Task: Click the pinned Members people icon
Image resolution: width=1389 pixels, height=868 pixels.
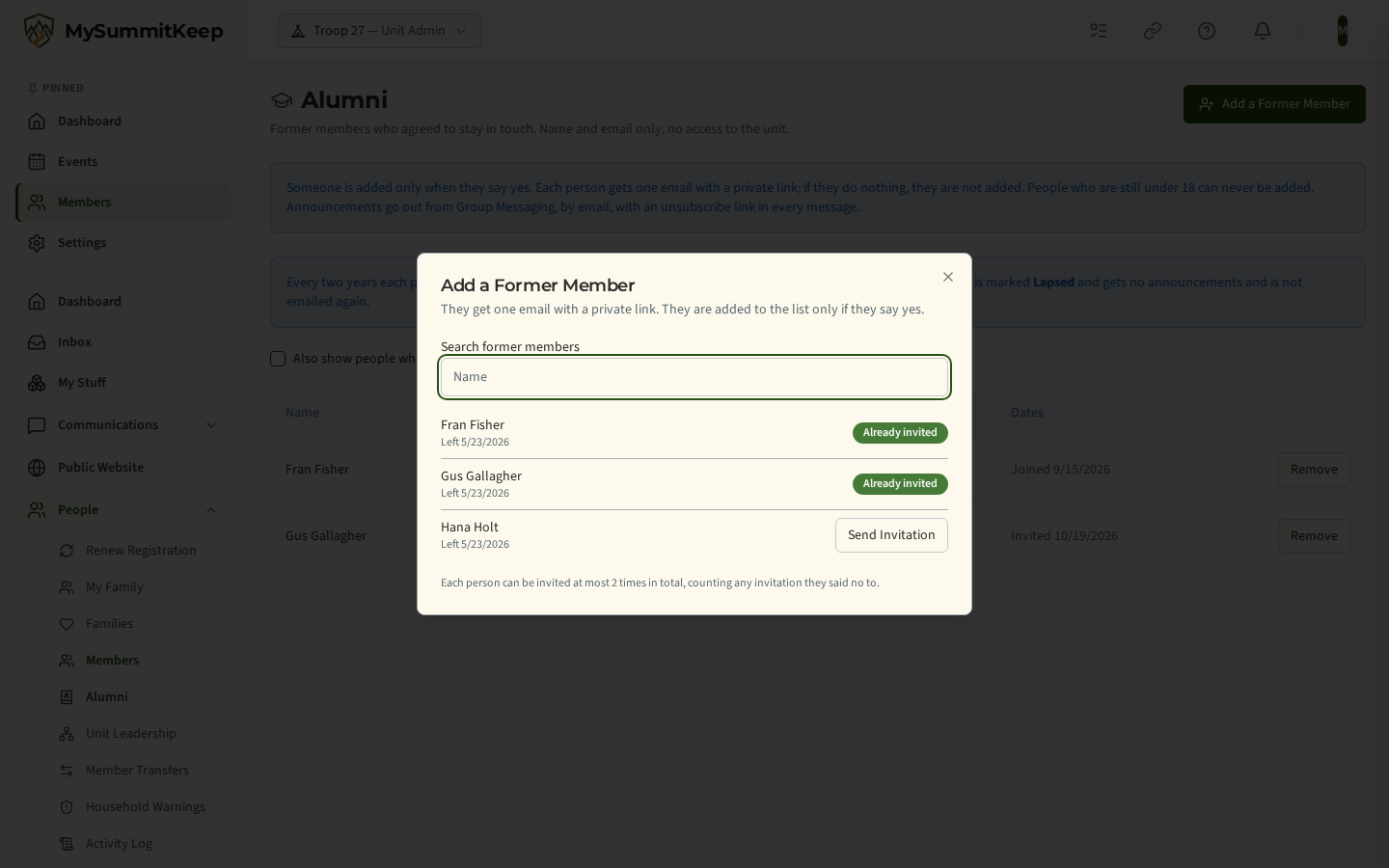Action: [x=37, y=203]
